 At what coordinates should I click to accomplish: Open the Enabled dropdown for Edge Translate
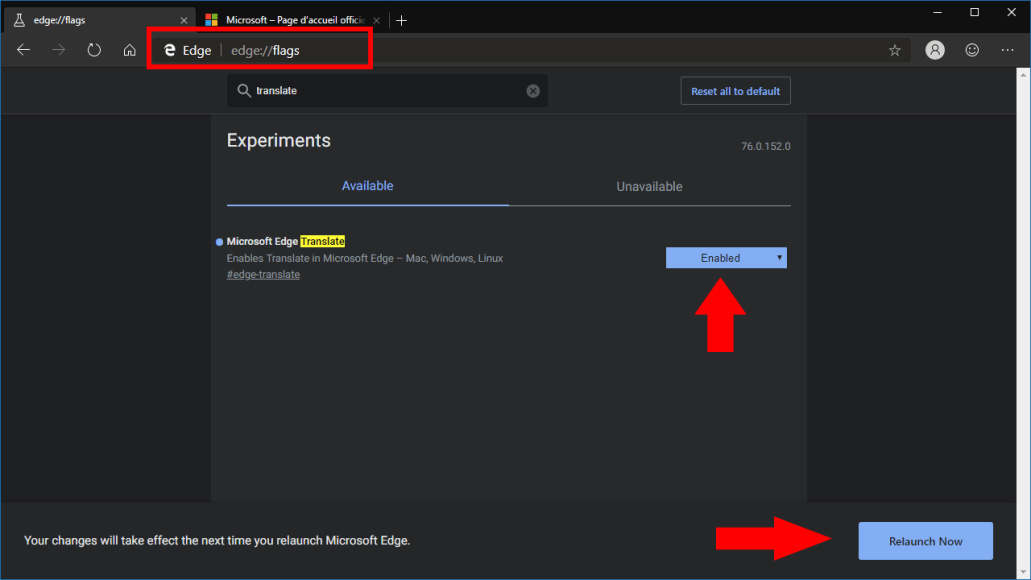point(726,258)
